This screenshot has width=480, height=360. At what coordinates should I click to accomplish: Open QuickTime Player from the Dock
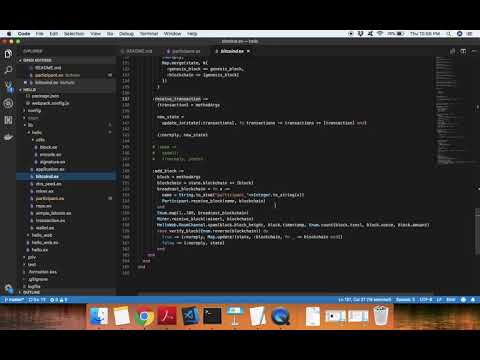pyautogui.click(x=280, y=316)
